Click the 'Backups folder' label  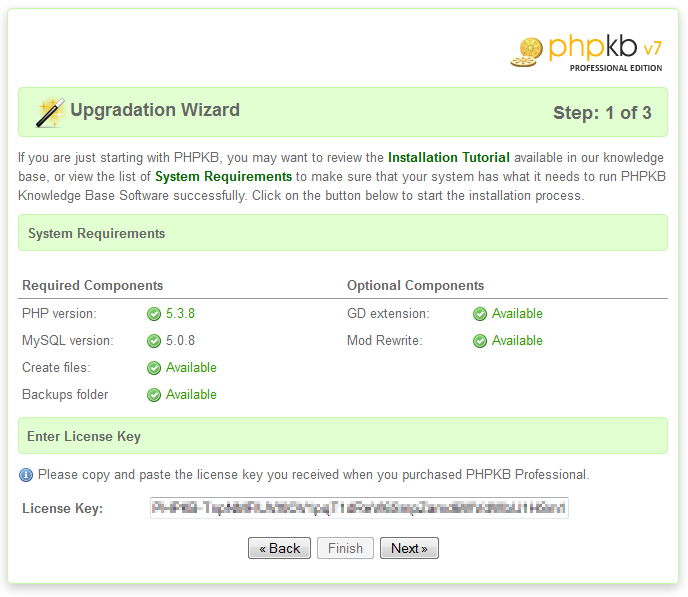[65, 395]
